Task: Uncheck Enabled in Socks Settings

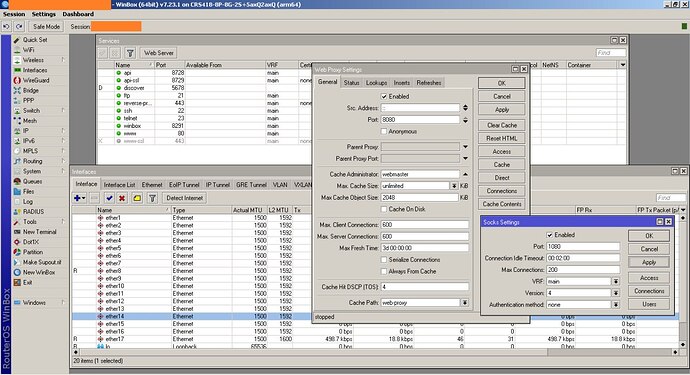Action: (x=550, y=235)
